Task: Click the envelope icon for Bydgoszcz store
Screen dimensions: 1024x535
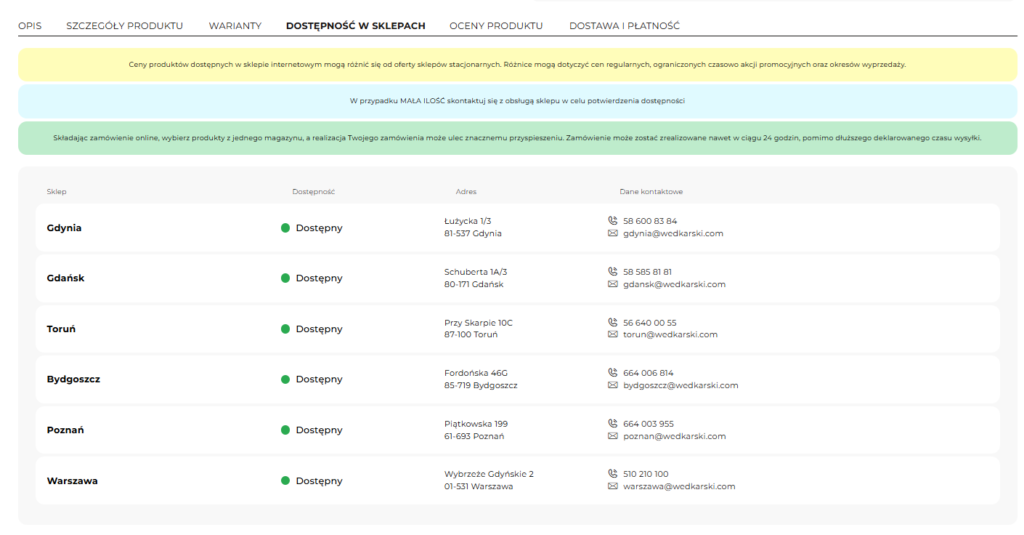Action: [613, 385]
